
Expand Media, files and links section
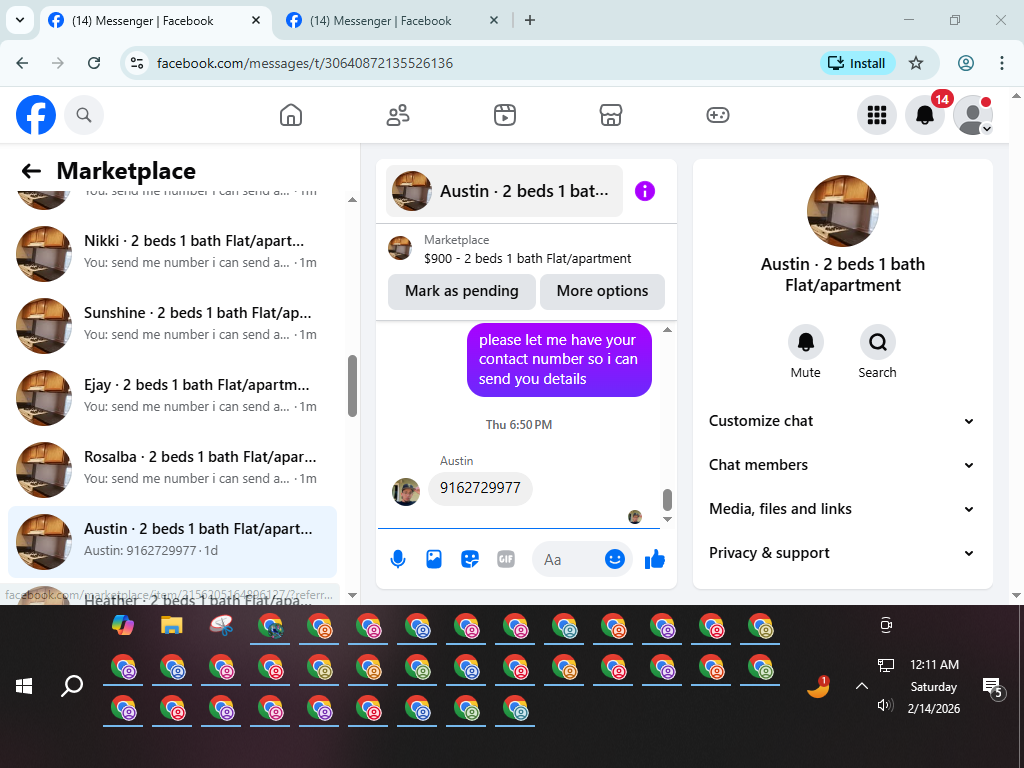(842, 509)
